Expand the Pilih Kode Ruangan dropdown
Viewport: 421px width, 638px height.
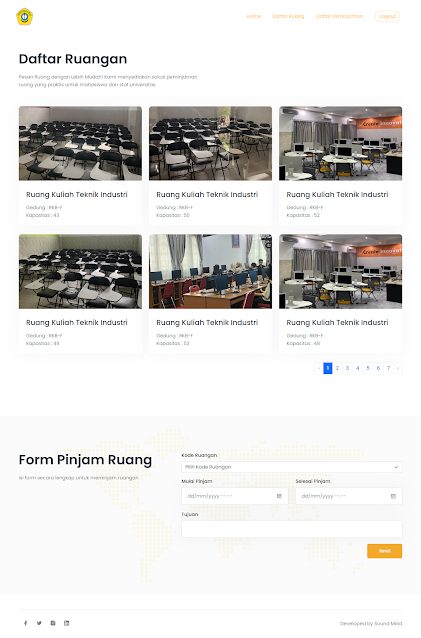(x=292, y=467)
